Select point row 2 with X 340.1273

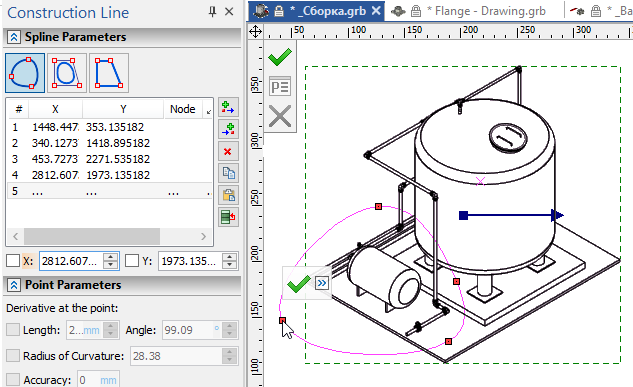point(110,143)
